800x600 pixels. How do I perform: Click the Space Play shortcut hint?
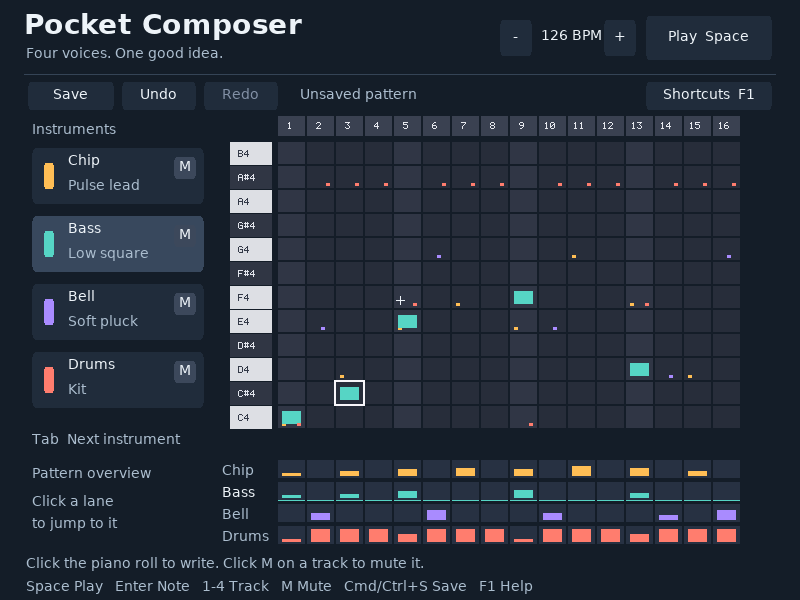coord(65,586)
